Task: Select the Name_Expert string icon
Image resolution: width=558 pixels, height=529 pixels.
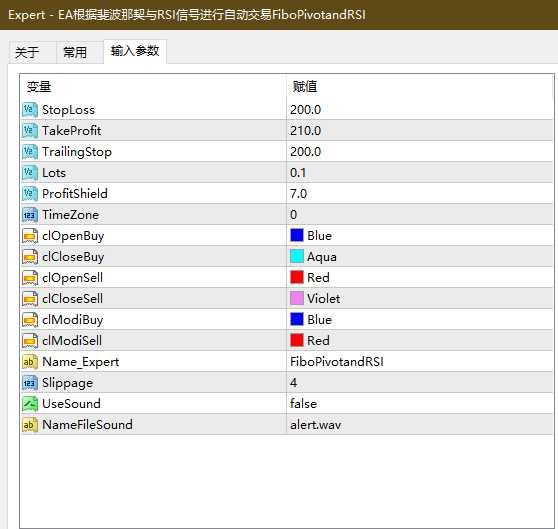Action: pyautogui.click(x=30, y=362)
